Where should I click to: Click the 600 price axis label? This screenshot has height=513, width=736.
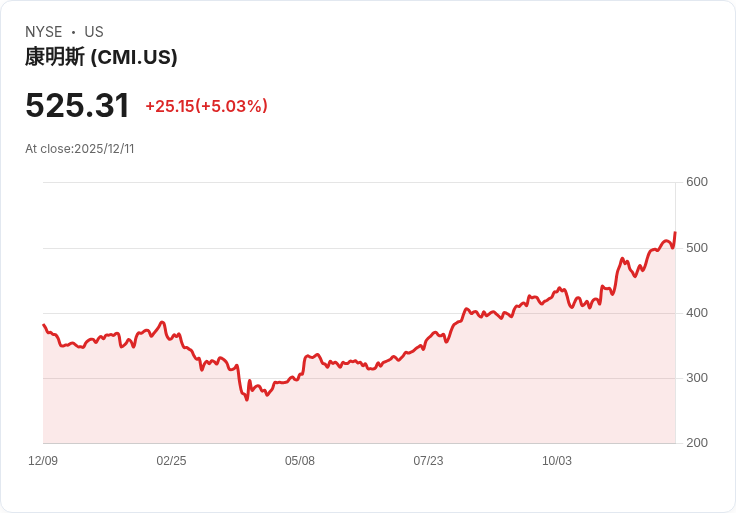pos(697,182)
